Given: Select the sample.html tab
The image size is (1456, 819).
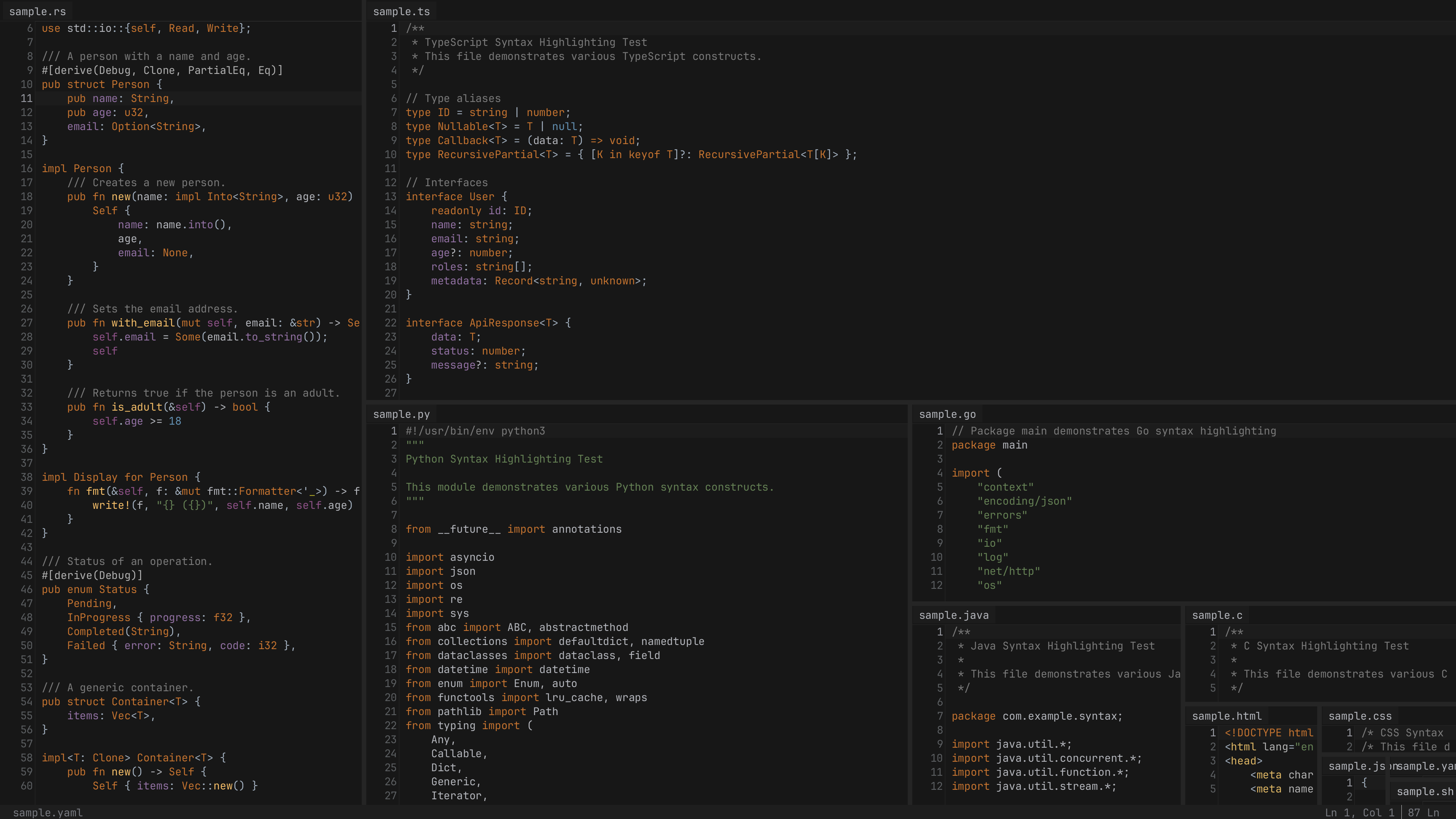Looking at the screenshot, I should [x=1227, y=716].
